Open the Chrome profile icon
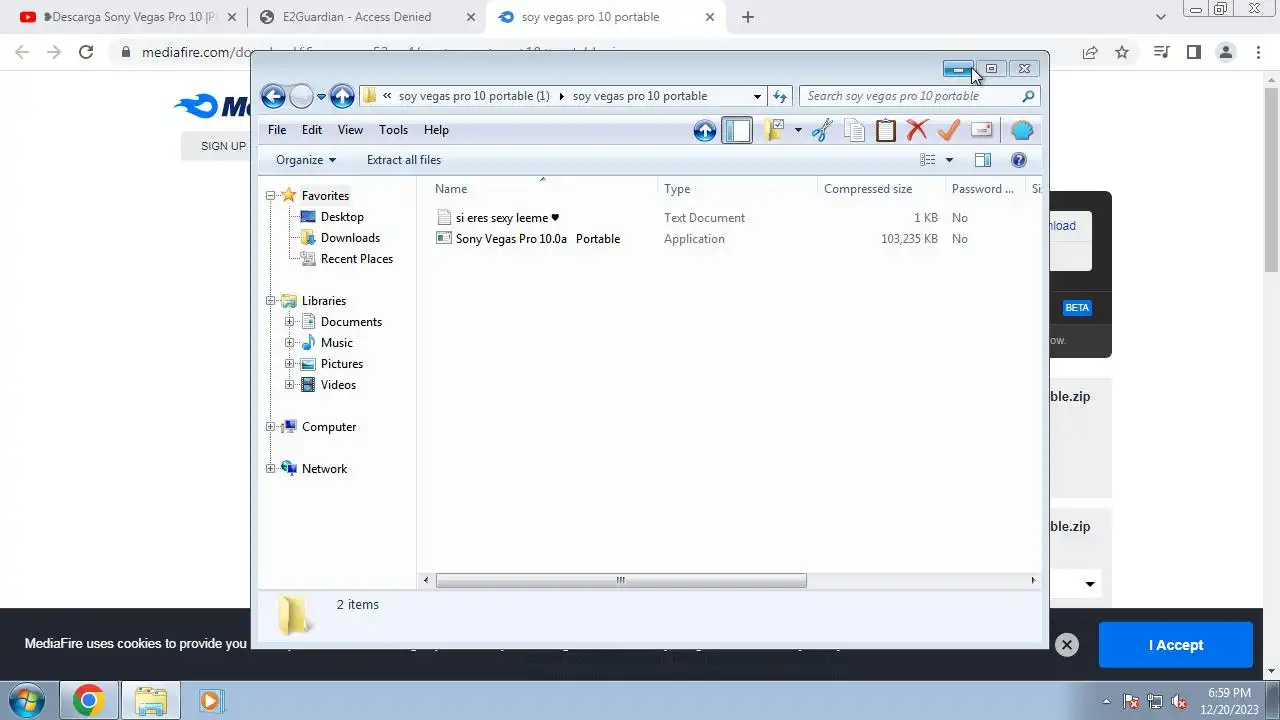Image resolution: width=1280 pixels, height=720 pixels. (x=1225, y=52)
